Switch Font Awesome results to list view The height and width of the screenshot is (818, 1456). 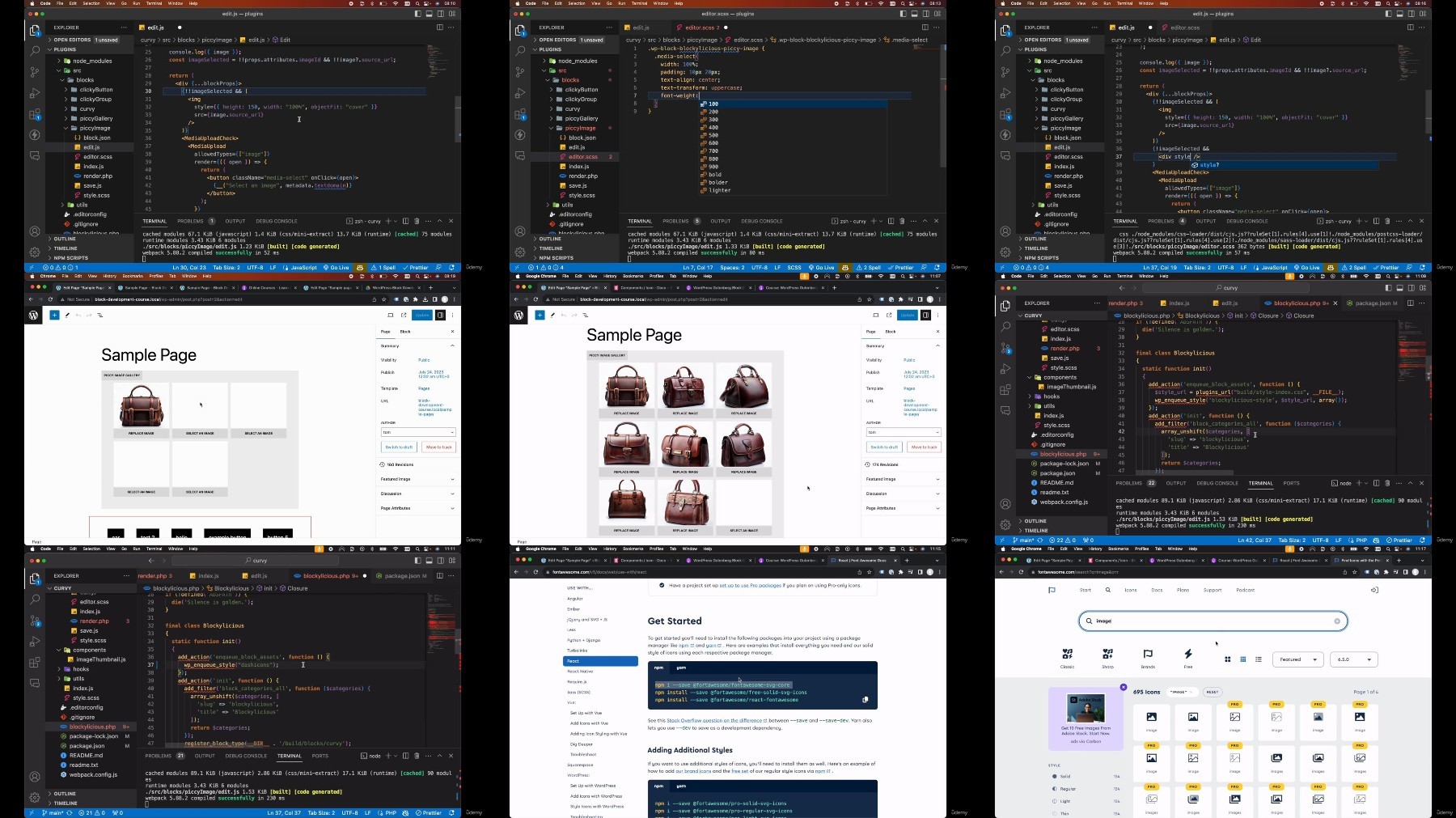click(x=1259, y=659)
